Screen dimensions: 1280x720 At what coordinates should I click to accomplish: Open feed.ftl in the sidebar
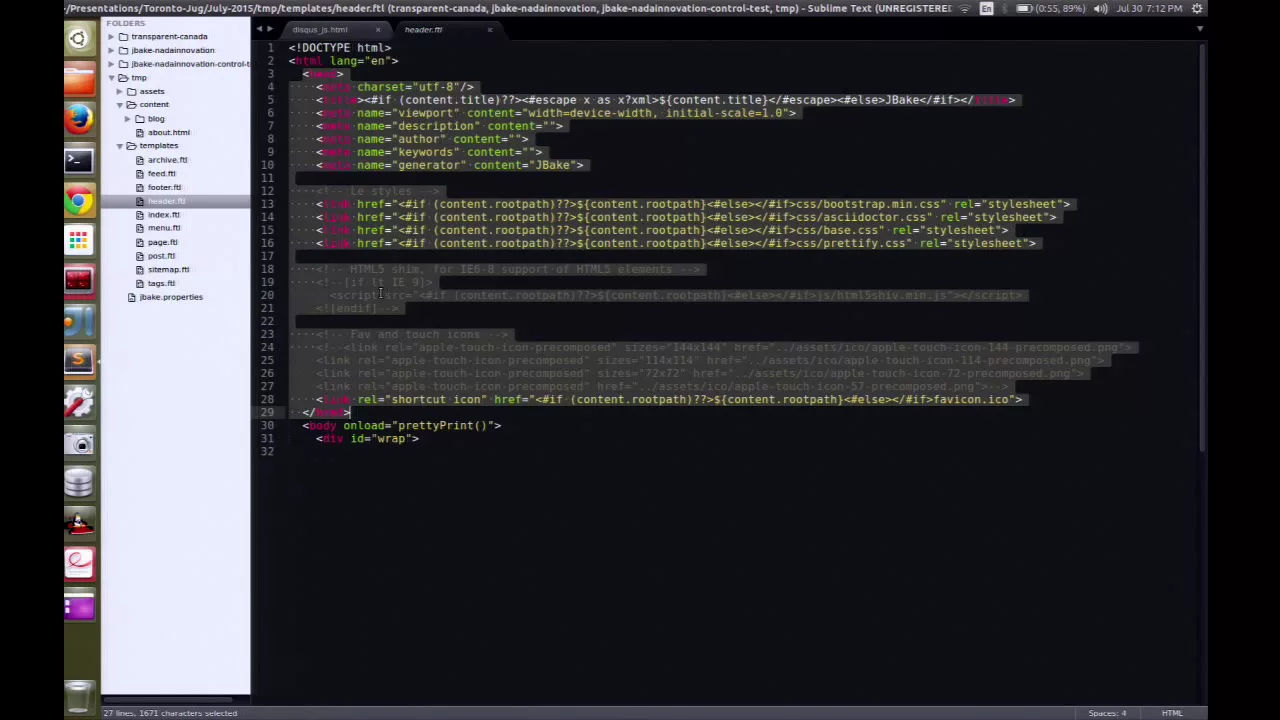point(161,173)
